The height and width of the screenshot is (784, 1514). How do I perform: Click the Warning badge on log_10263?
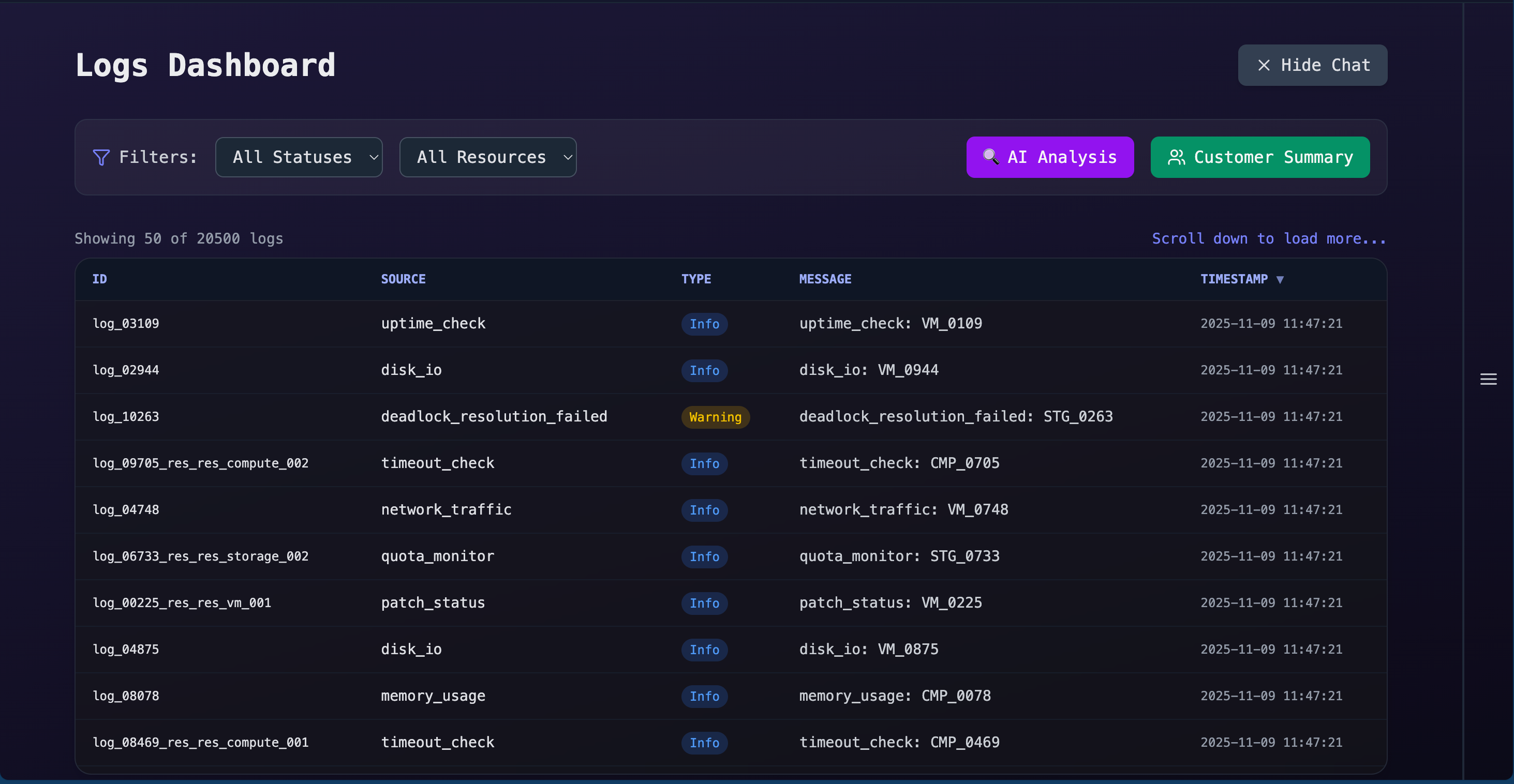pos(715,417)
